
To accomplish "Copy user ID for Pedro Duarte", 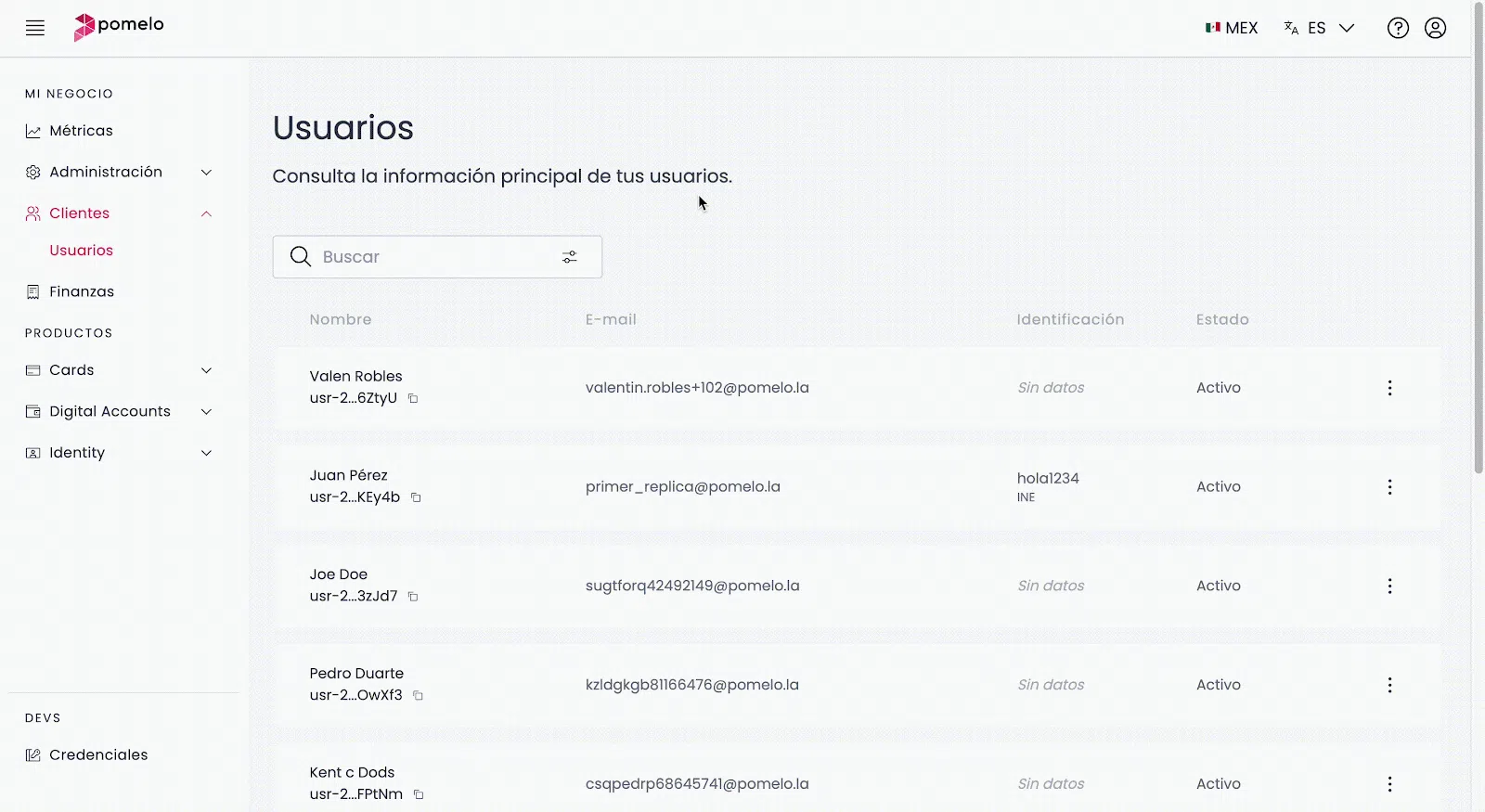I will [x=419, y=696].
